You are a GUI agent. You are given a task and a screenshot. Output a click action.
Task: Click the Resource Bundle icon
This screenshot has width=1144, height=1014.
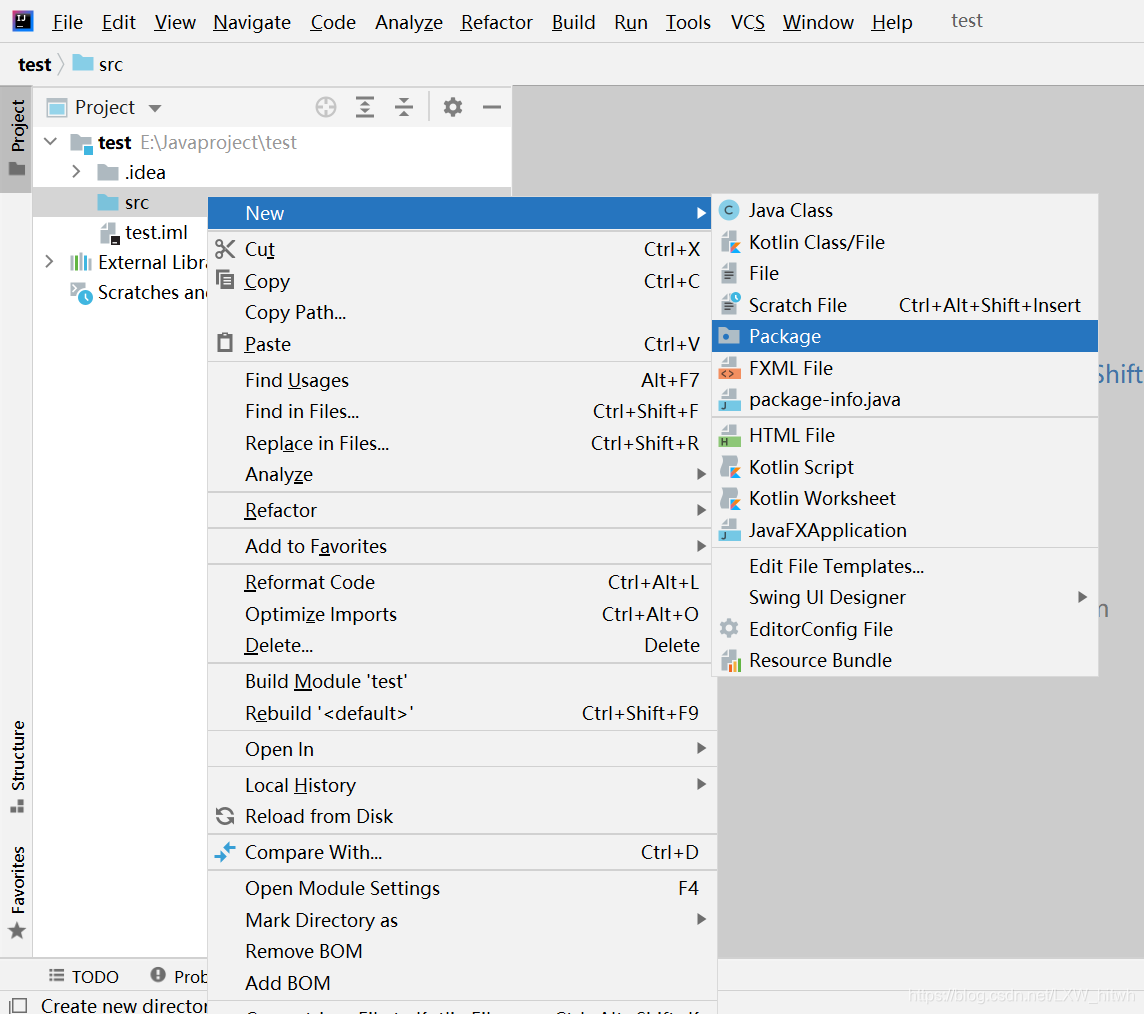[730, 661]
